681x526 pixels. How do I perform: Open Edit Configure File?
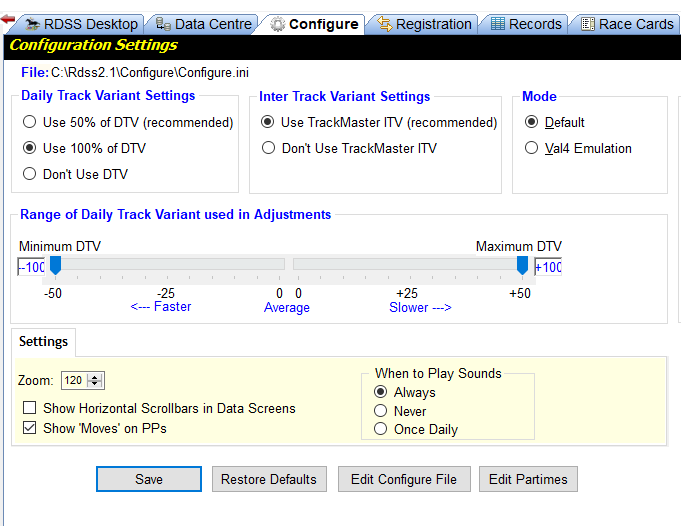(x=404, y=479)
